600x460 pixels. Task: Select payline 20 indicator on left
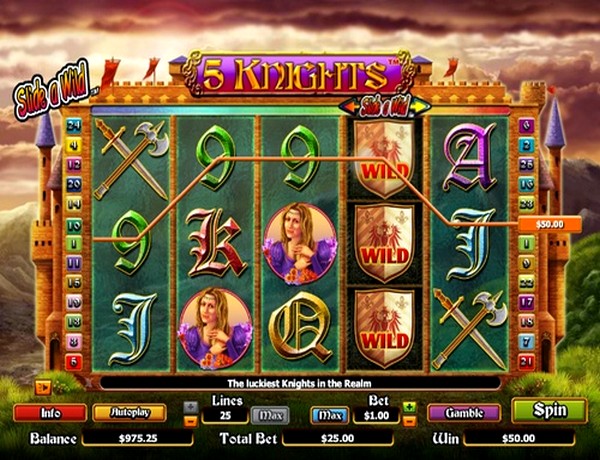(x=73, y=185)
